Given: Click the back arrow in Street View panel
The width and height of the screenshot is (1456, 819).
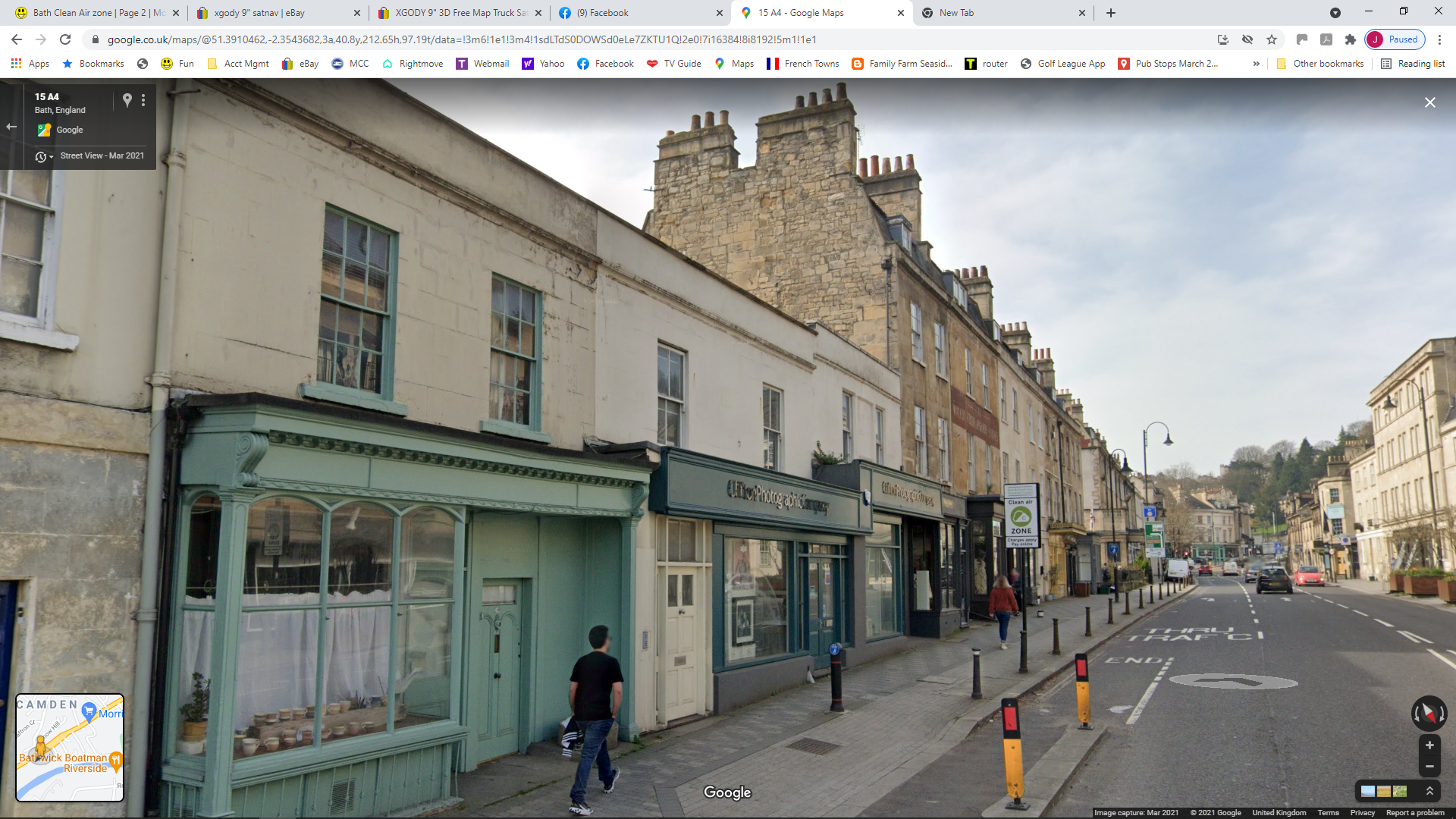Looking at the screenshot, I should (x=11, y=127).
